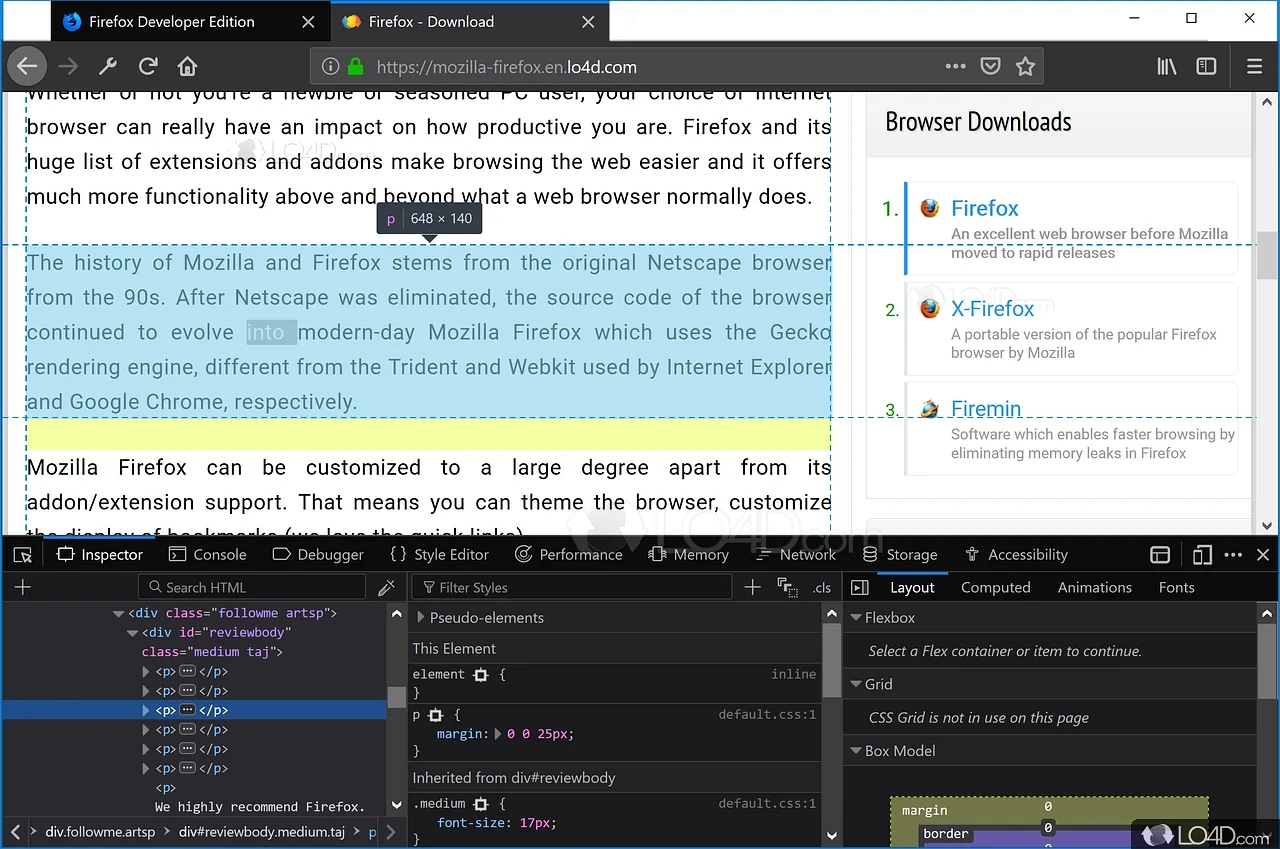Switch to the Console tab
Screen dimensions: 1280x849
point(208,555)
